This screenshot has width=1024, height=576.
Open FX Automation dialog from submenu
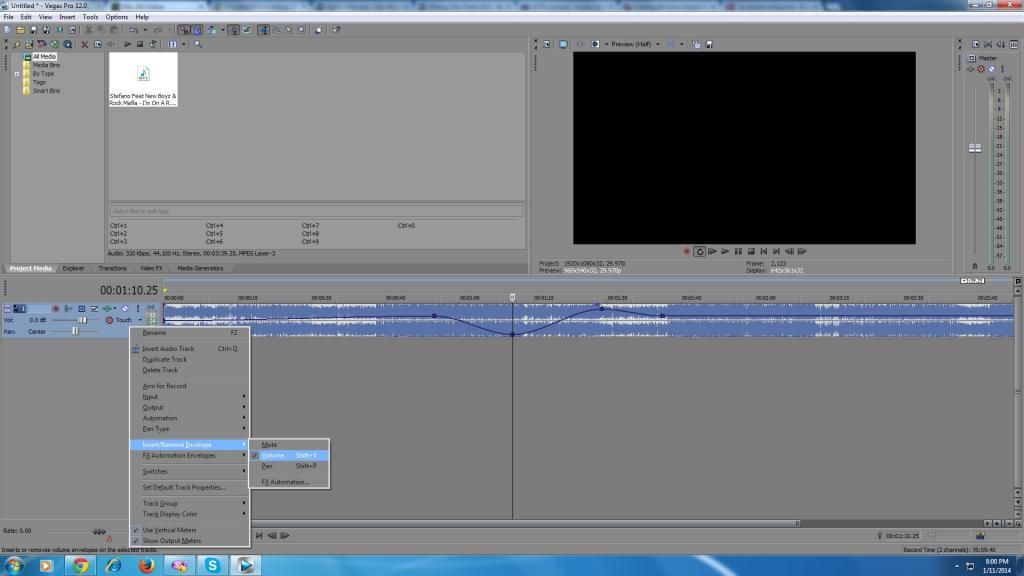pyautogui.click(x=289, y=482)
